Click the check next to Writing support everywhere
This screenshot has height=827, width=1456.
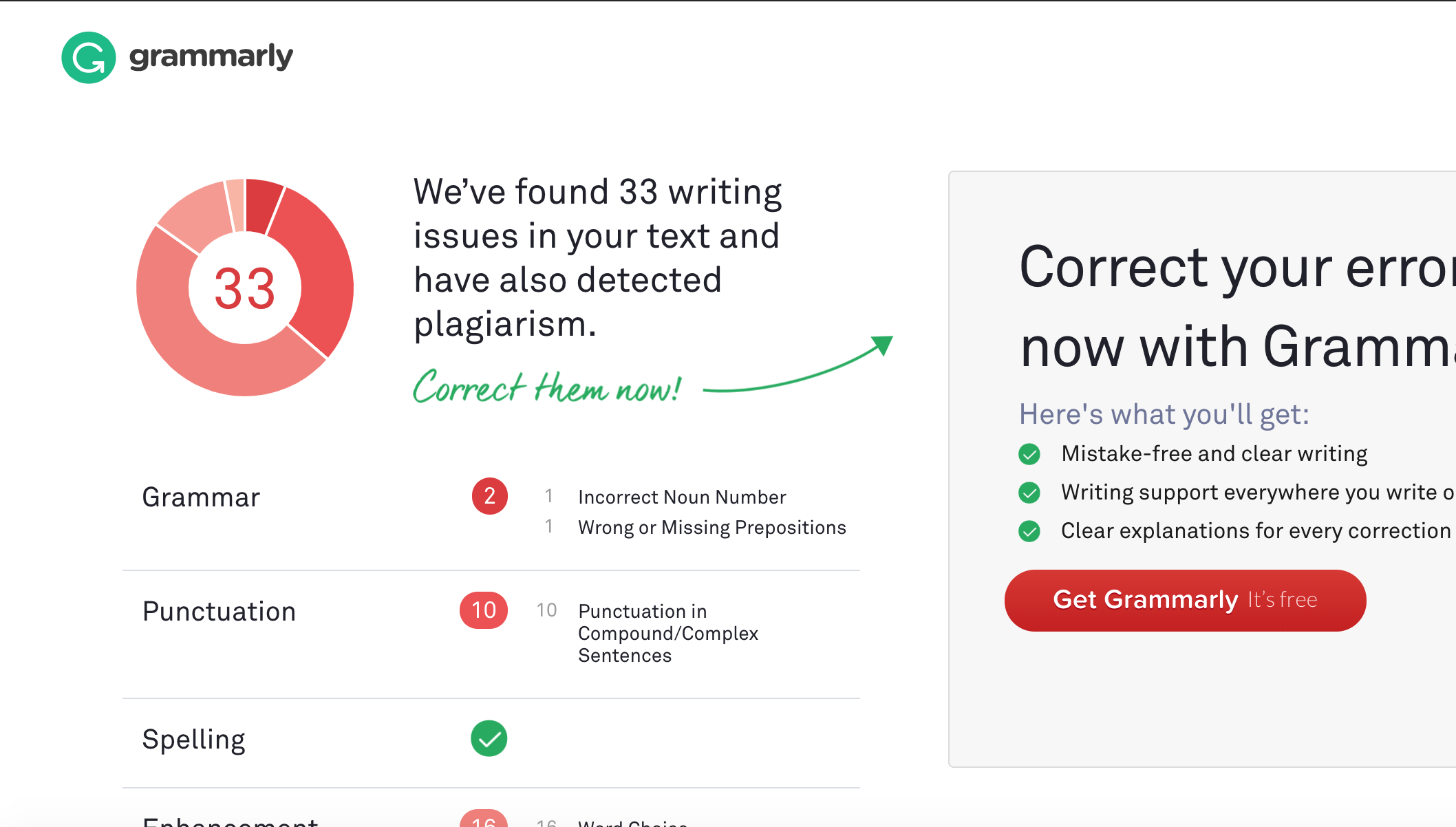point(1029,493)
